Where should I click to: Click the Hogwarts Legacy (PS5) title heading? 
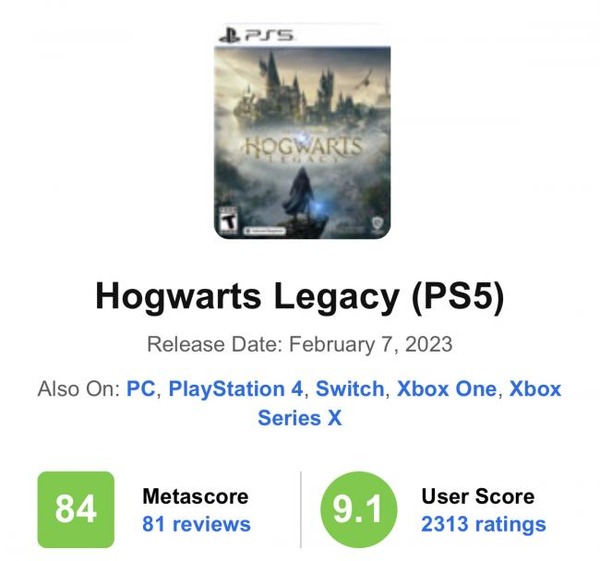[x=300, y=297]
